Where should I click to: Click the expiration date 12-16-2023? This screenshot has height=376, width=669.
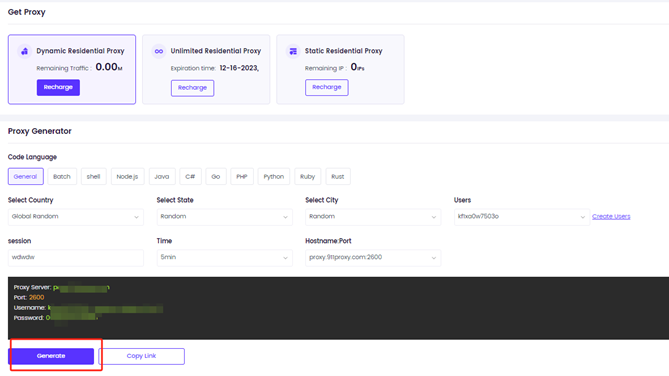239,68
